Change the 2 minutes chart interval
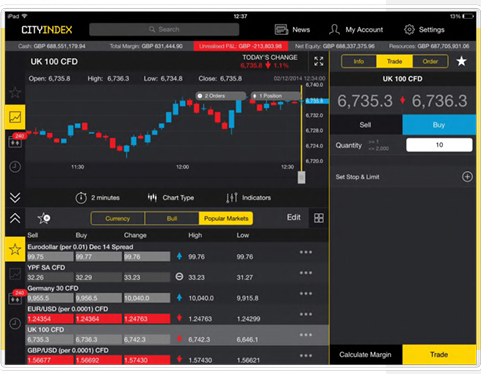Image resolution: width=481 pixels, height=374 pixels. [97, 198]
